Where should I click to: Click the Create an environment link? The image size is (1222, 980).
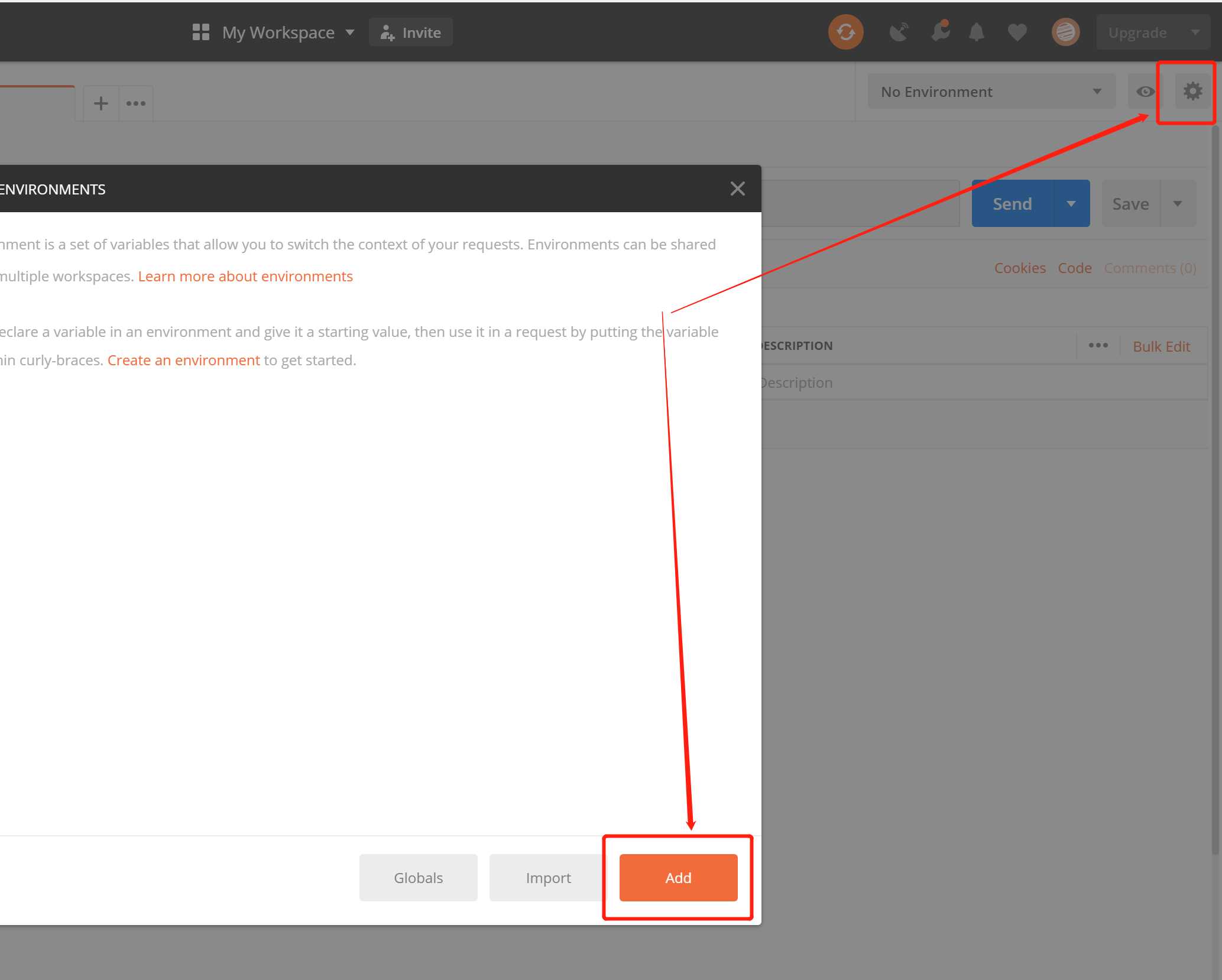[183, 360]
